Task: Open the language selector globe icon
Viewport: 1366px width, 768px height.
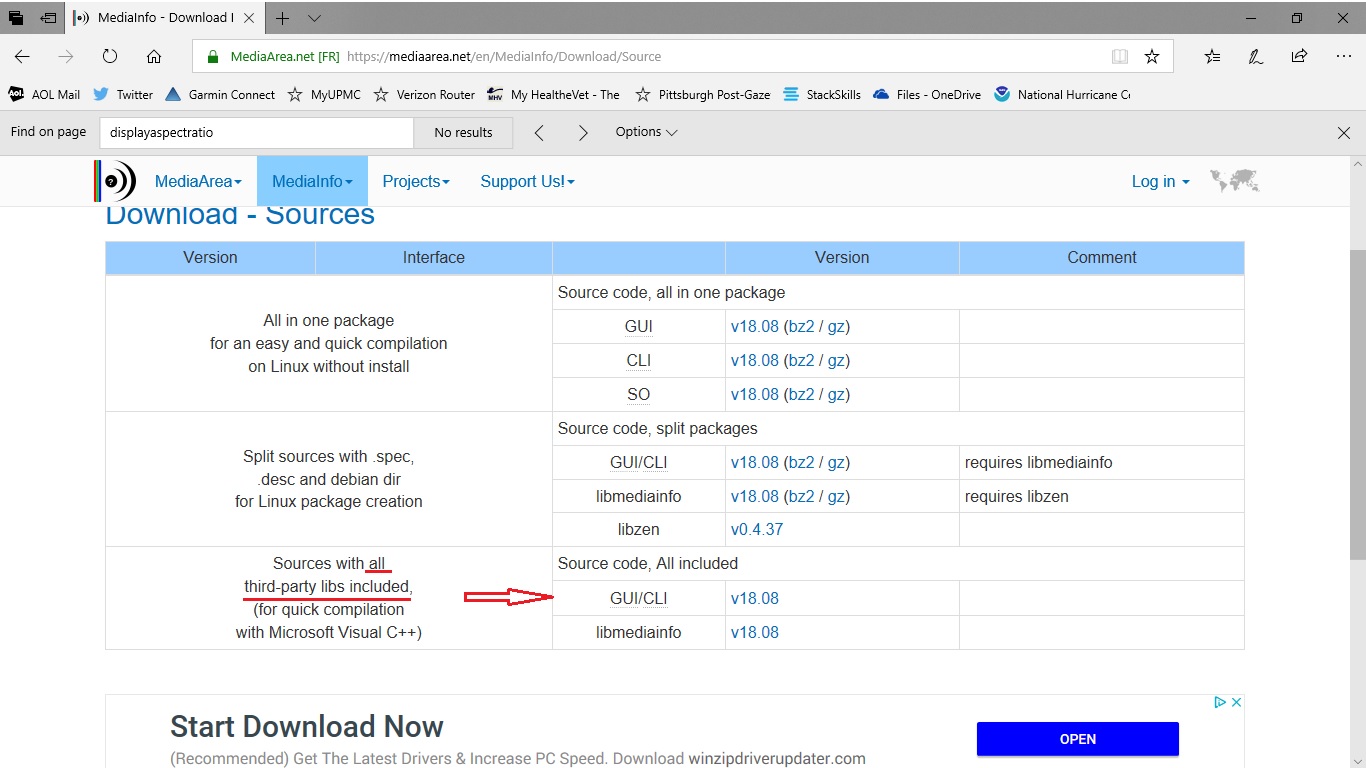Action: pyautogui.click(x=1235, y=181)
